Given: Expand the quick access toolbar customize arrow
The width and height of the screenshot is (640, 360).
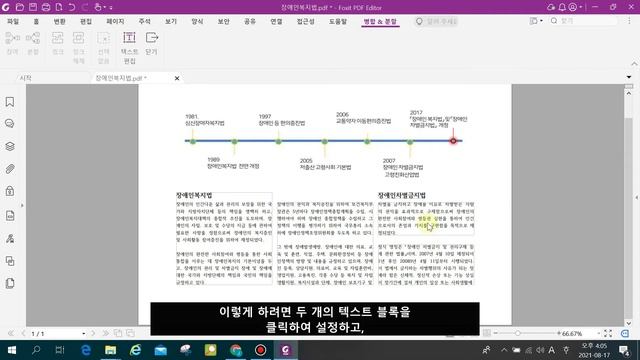Looking at the screenshot, I should [111, 7].
